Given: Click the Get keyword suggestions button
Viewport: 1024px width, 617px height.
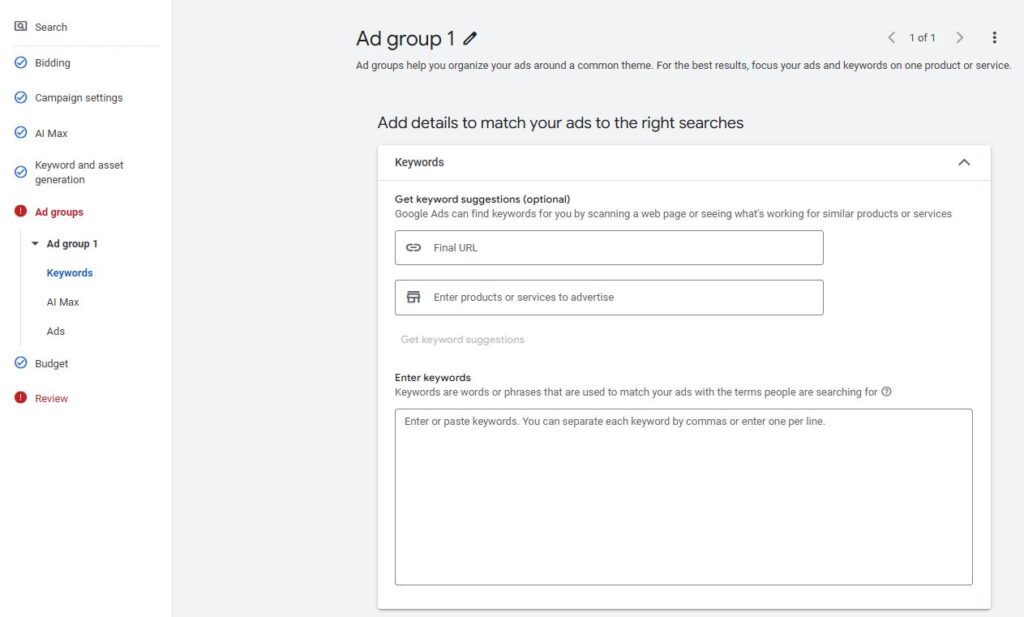Looking at the screenshot, I should coord(463,340).
